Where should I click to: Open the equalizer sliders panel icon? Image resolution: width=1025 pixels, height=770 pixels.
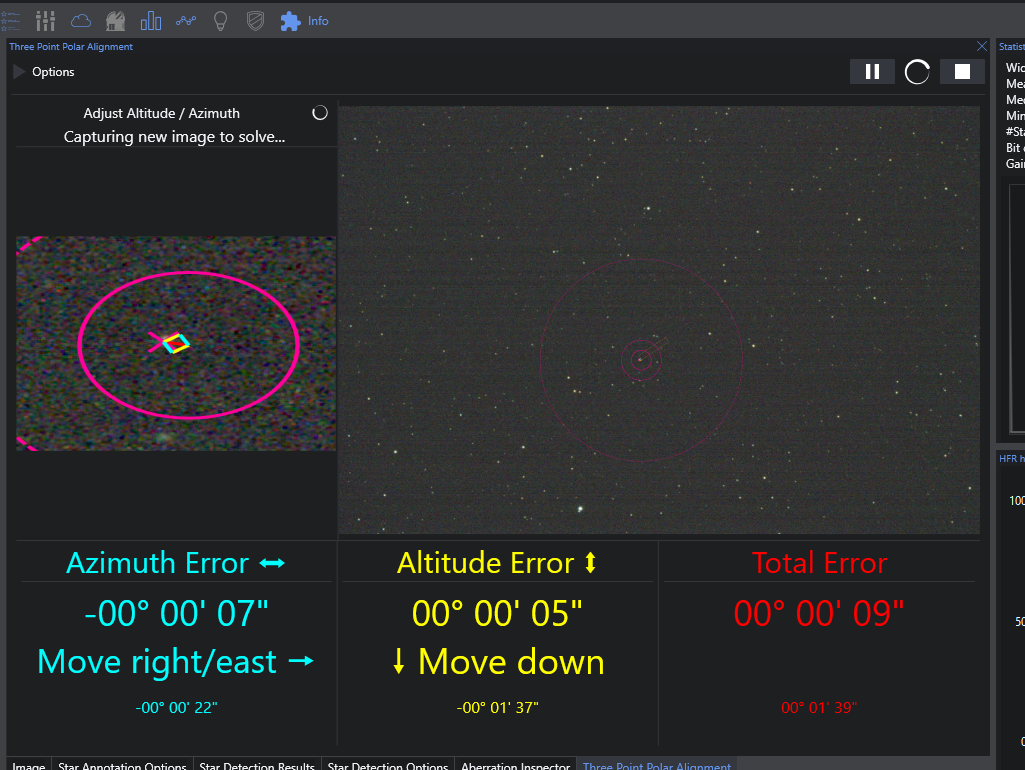click(x=45, y=21)
